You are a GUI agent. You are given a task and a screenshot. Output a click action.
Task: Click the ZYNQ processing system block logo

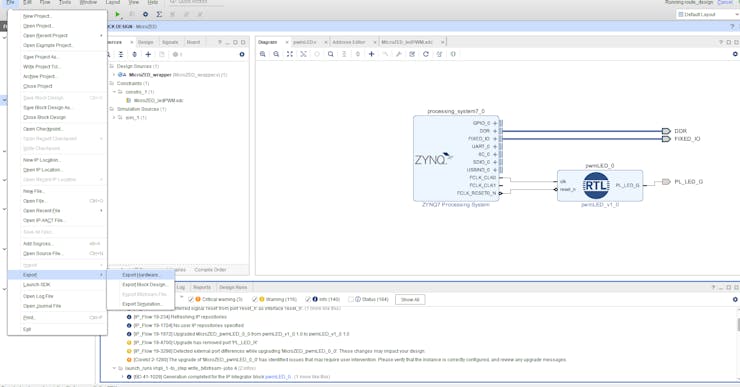[433, 160]
